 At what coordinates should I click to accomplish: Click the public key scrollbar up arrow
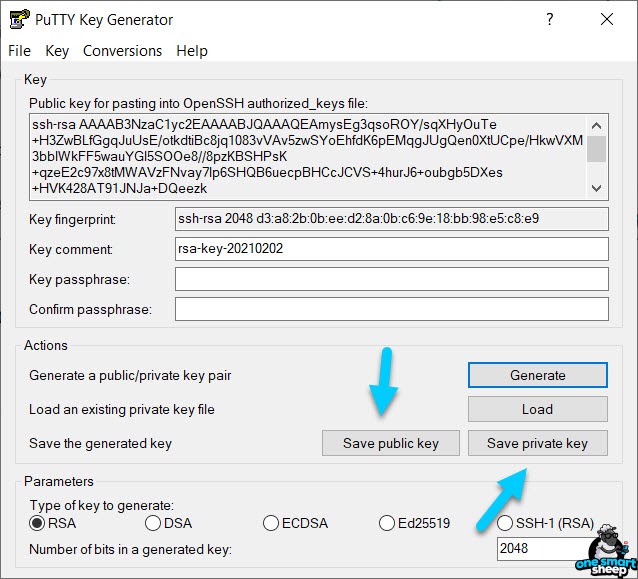(x=597, y=125)
